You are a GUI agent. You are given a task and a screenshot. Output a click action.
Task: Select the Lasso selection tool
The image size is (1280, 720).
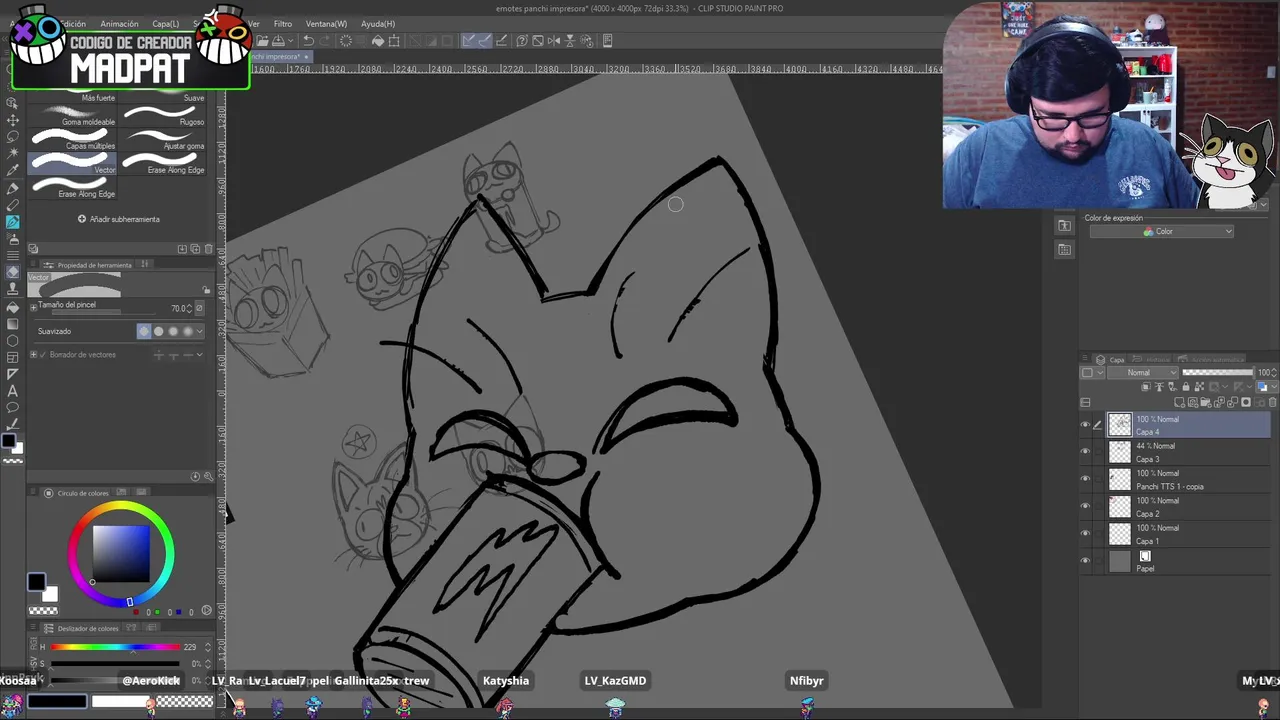click(13, 136)
